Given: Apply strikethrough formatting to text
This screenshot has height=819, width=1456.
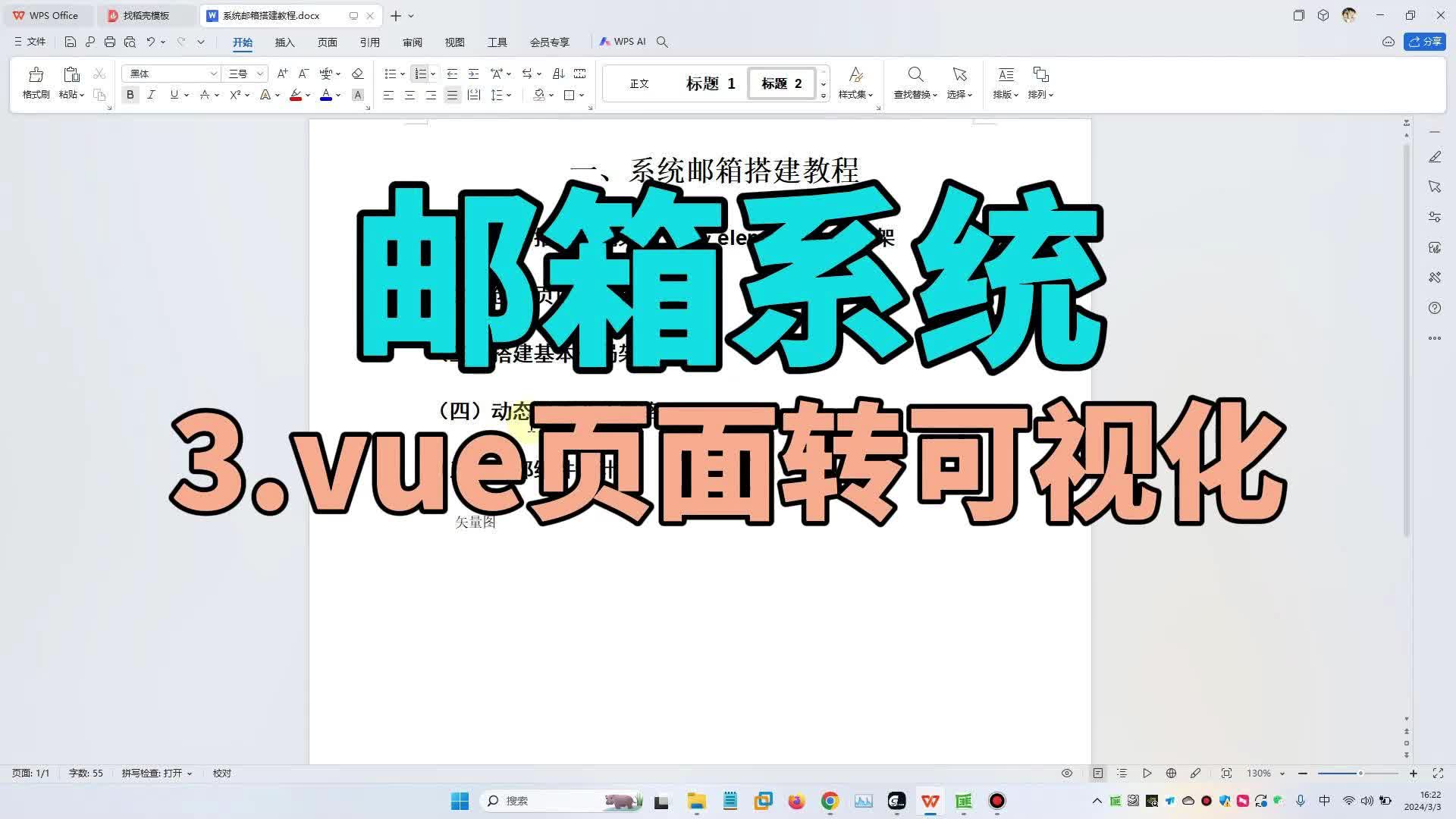Looking at the screenshot, I should click(206, 95).
